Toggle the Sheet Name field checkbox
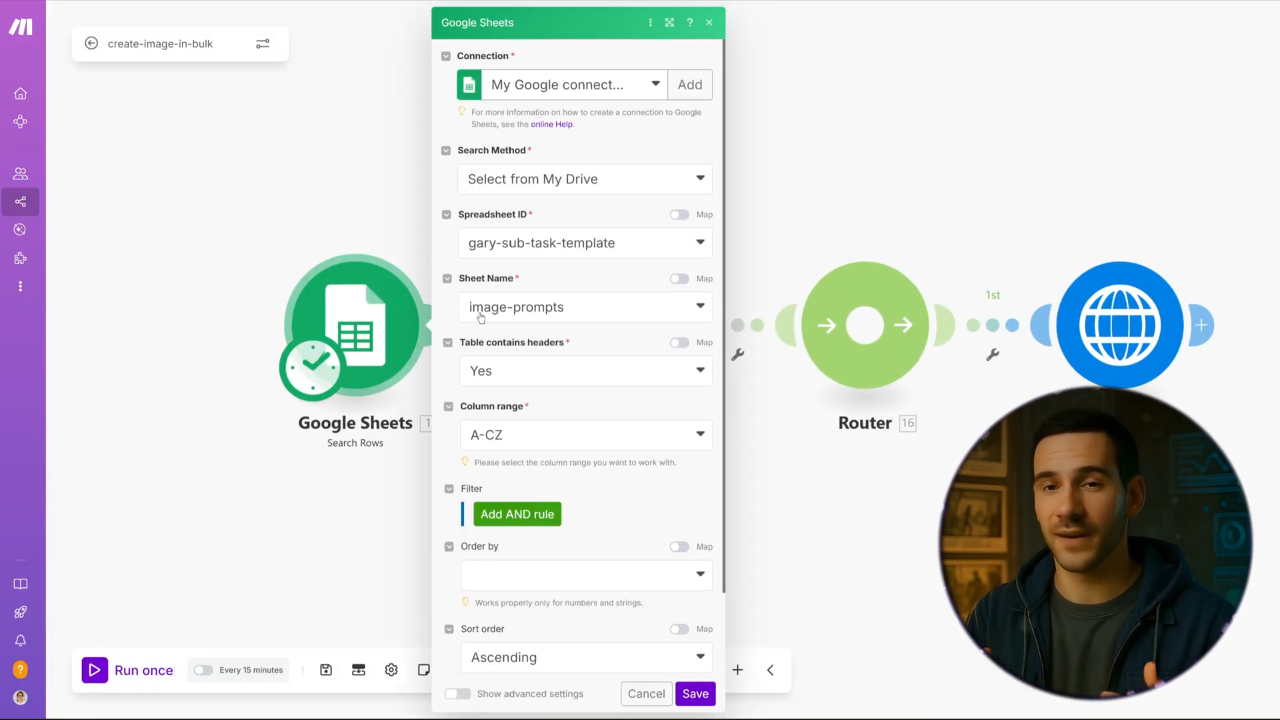Image resolution: width=1280 pixels, height=720 pixels. coord(447,278)
